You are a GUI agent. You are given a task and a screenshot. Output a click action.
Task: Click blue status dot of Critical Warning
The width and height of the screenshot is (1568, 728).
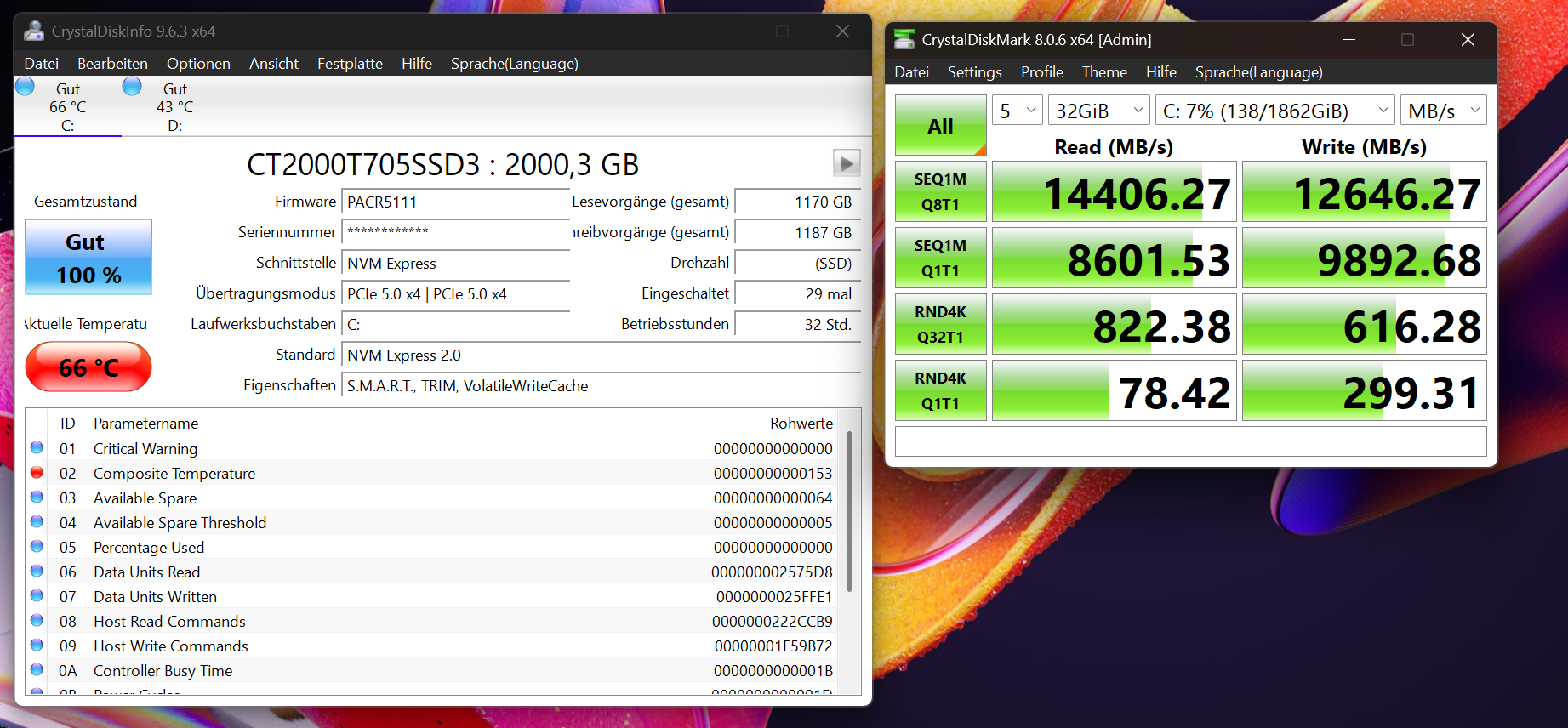[37, 447]
